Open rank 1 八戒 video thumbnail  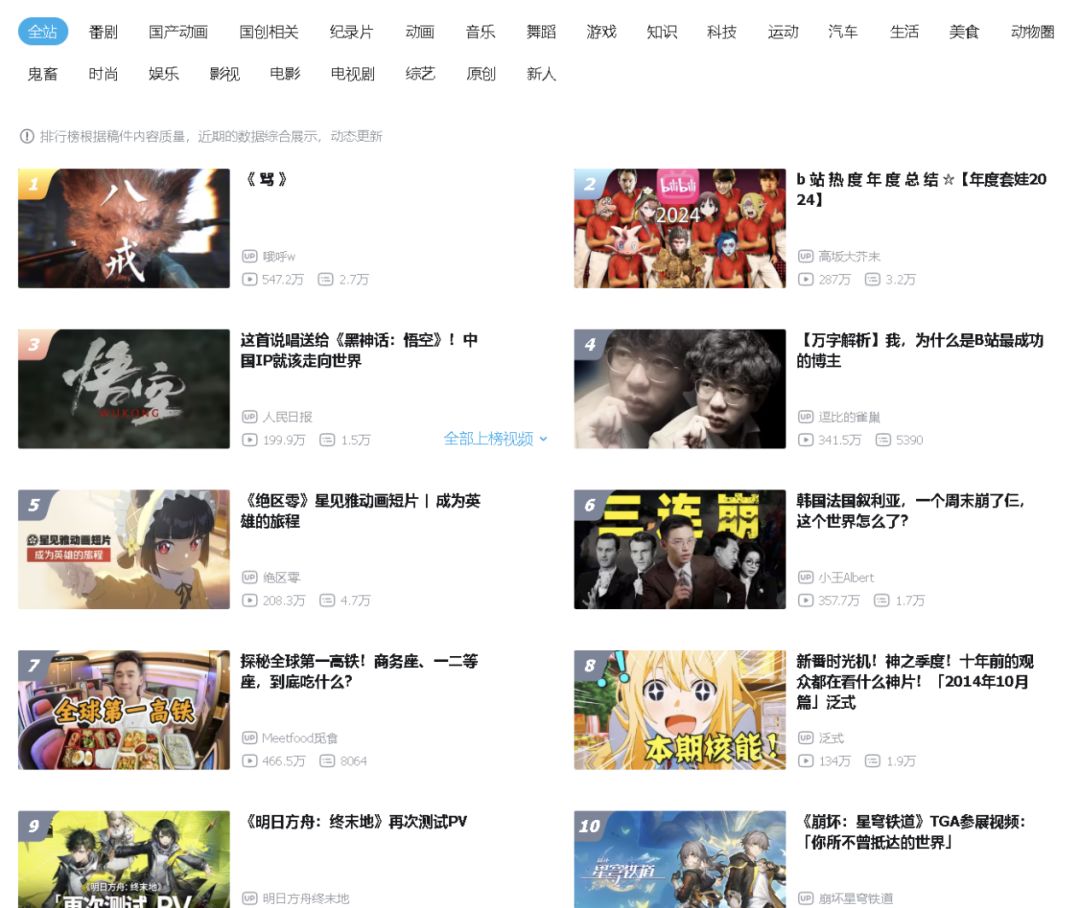pos(124,228)
